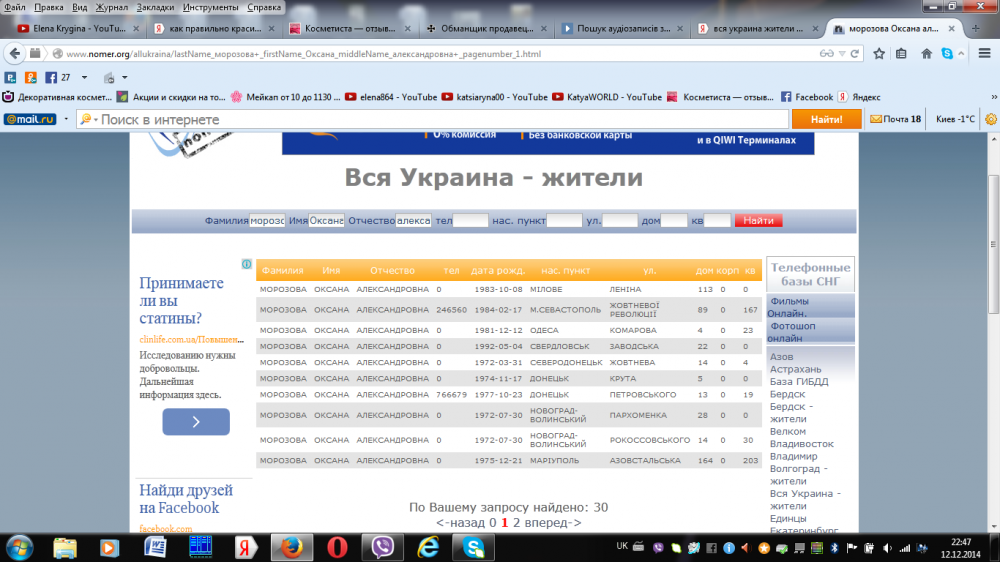This screenshot has width=1000, height=562.
Task: Open Skype from the taskbar
Action: 473,546
